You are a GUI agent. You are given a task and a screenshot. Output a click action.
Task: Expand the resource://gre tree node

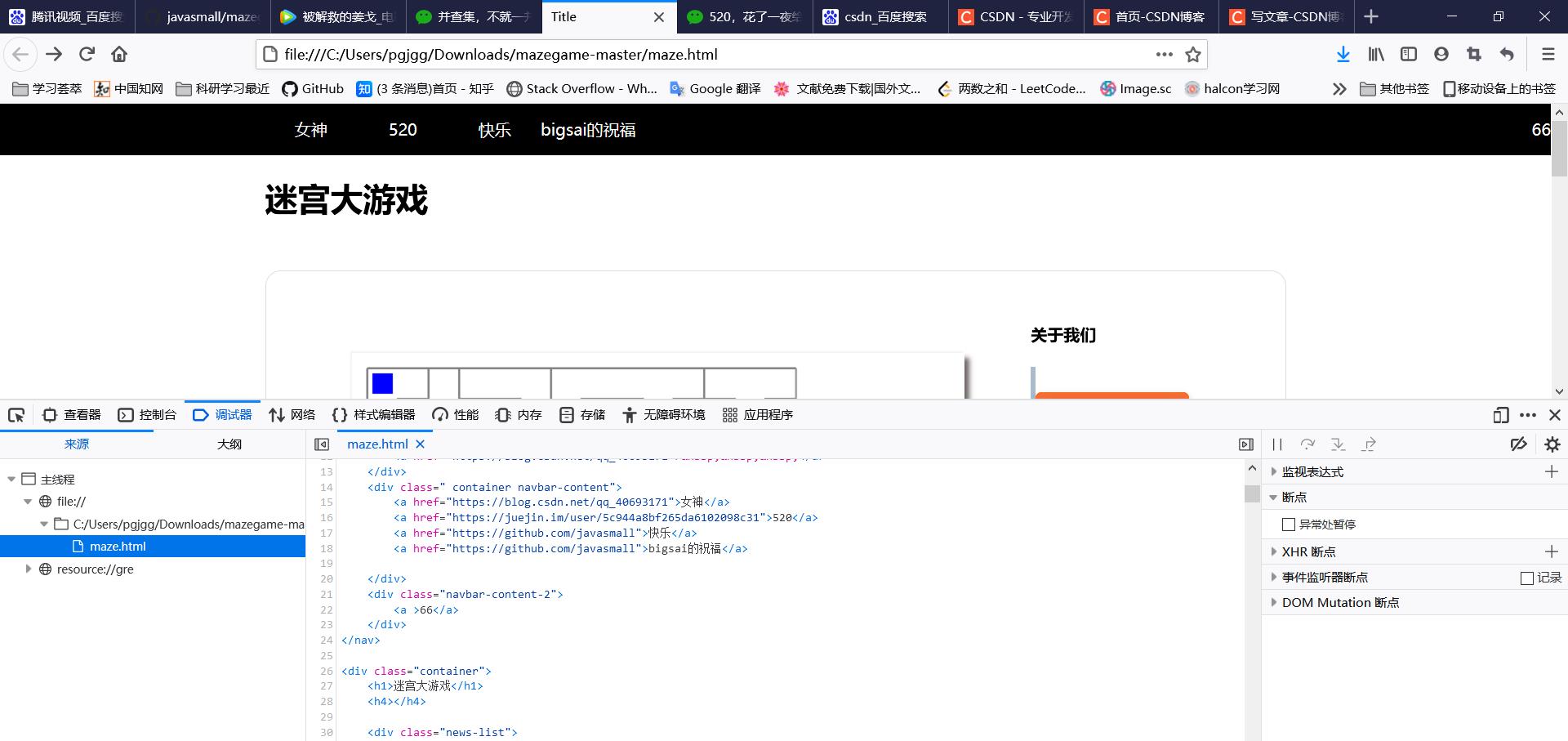click(29, 569)
